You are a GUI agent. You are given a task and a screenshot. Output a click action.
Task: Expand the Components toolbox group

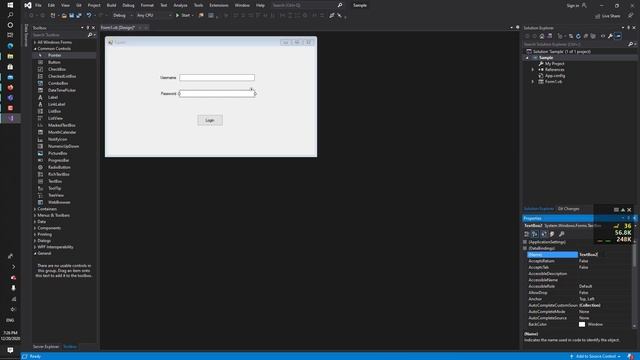click(x=35, y=228)
